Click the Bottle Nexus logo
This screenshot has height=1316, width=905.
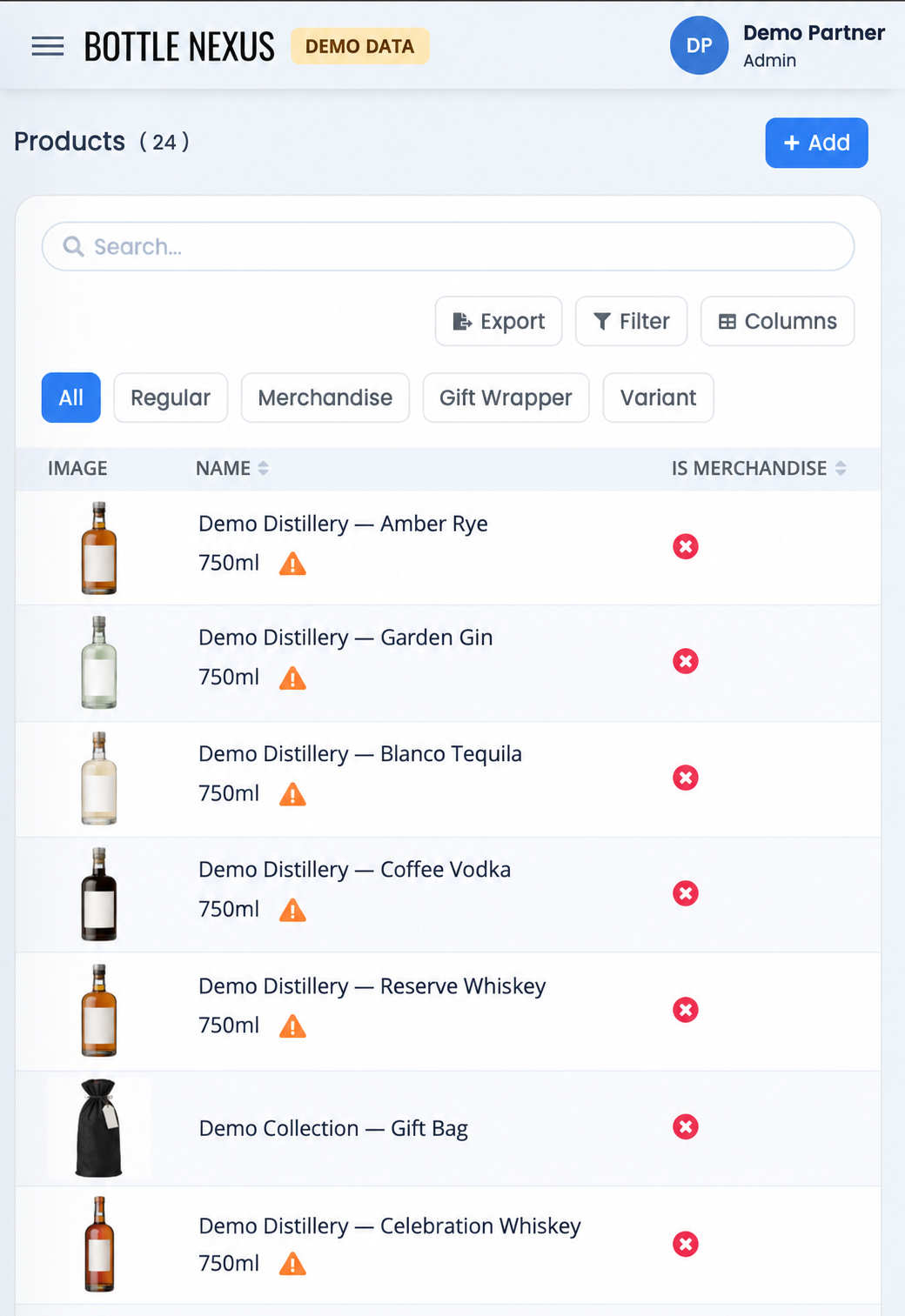coord(178,47)
